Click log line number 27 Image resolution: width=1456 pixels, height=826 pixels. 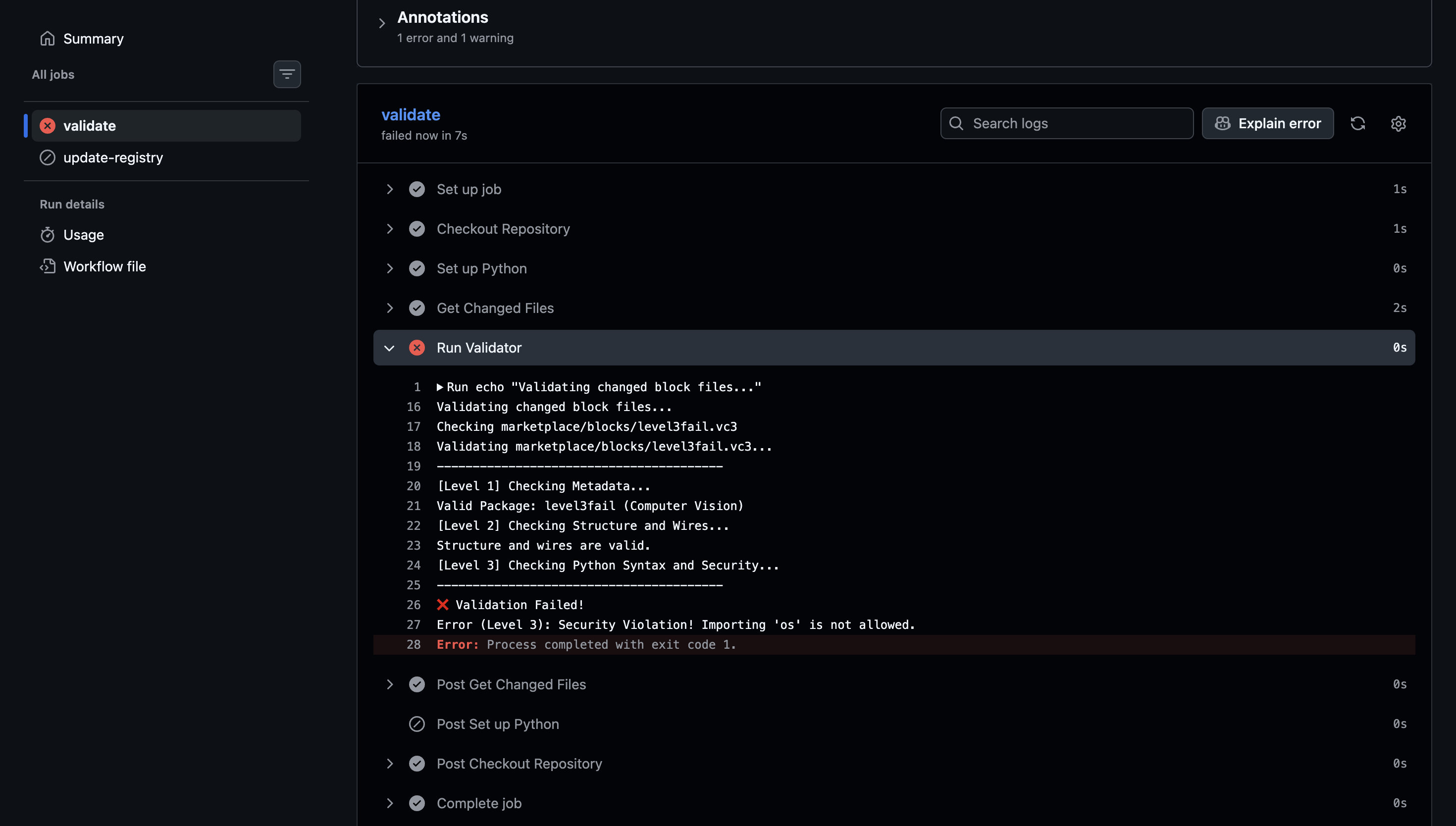click(414, 624)
